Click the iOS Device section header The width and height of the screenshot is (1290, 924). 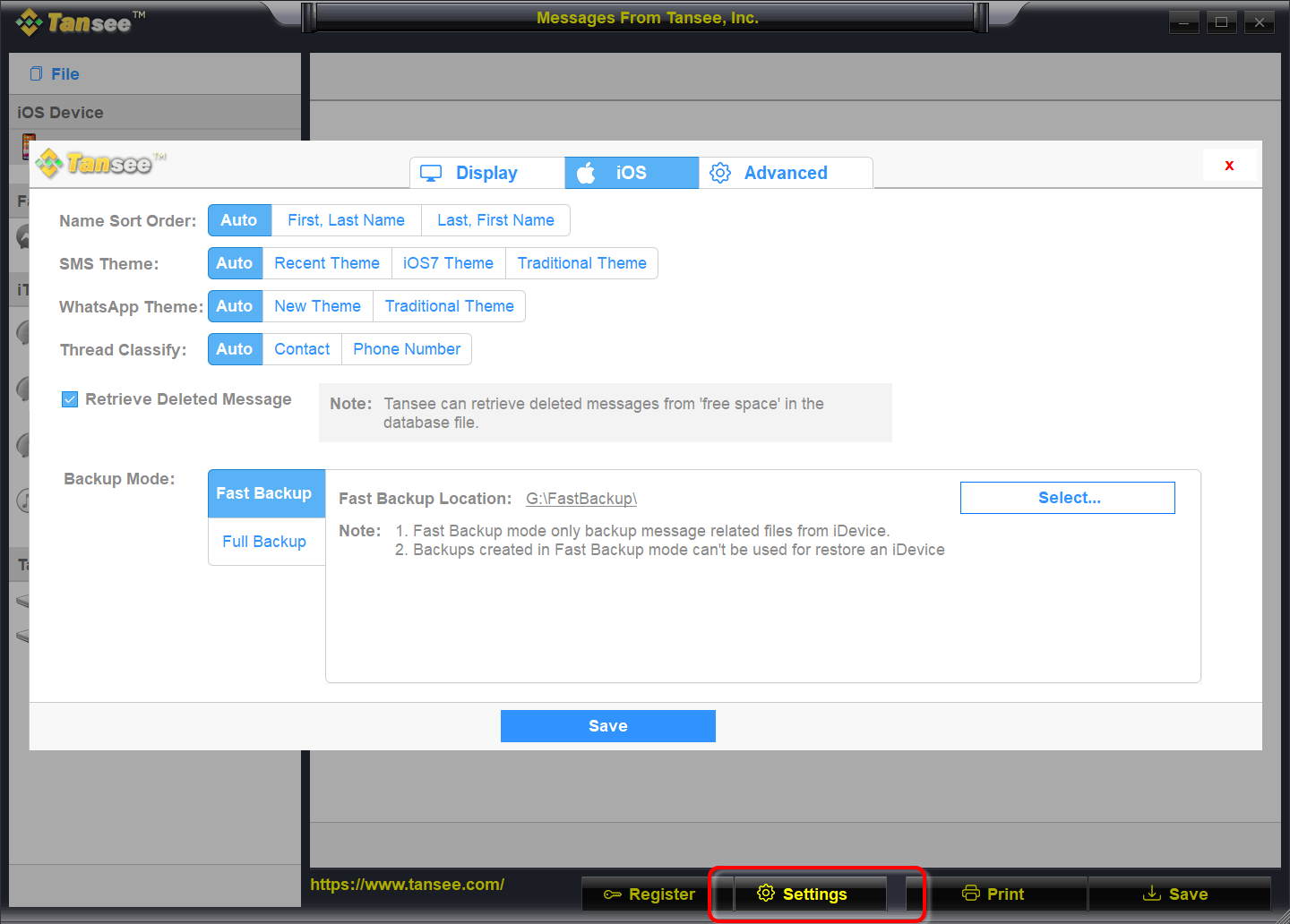point(155,113)
